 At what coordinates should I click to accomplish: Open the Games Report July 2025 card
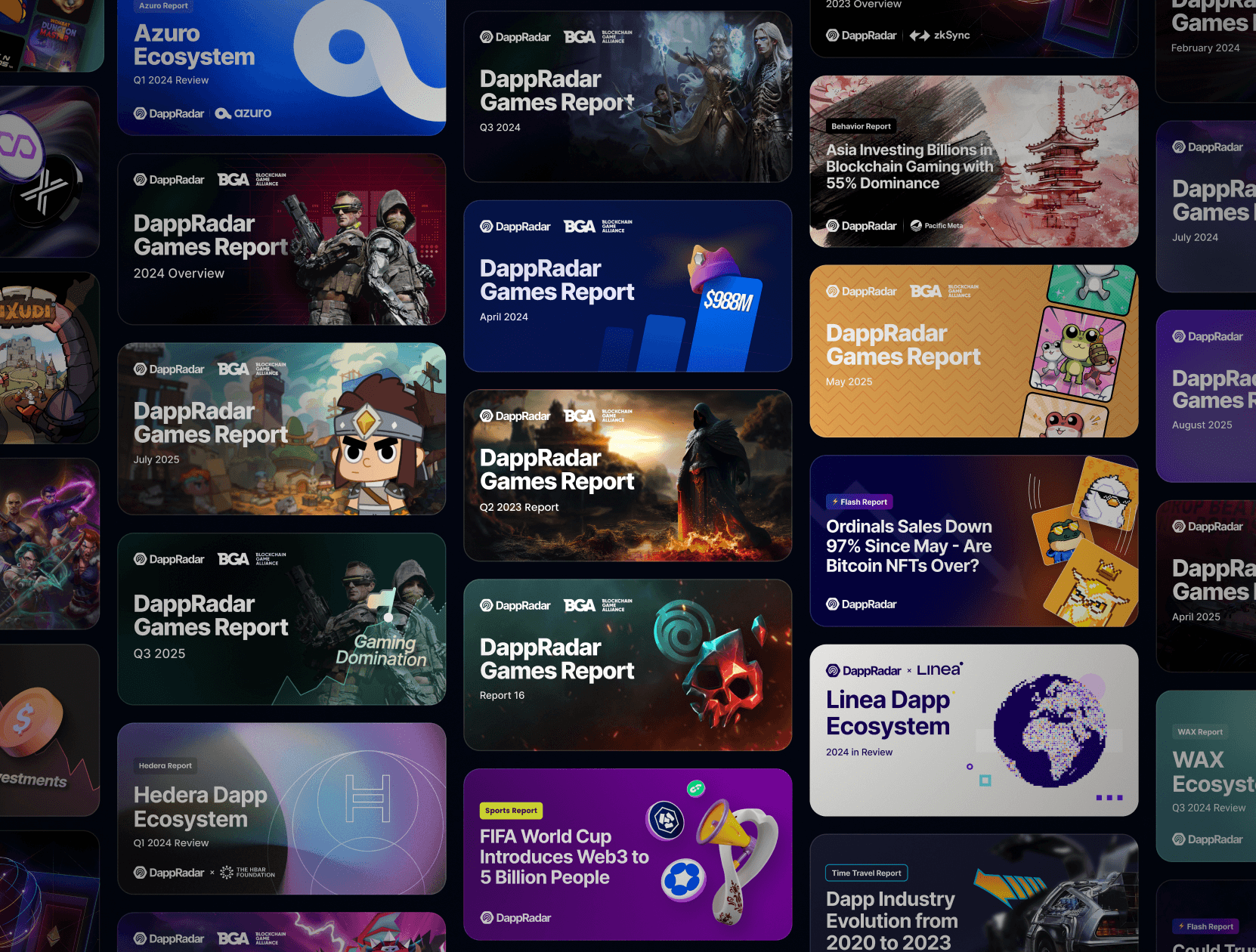pyautogui.click(x=281, y=429)
